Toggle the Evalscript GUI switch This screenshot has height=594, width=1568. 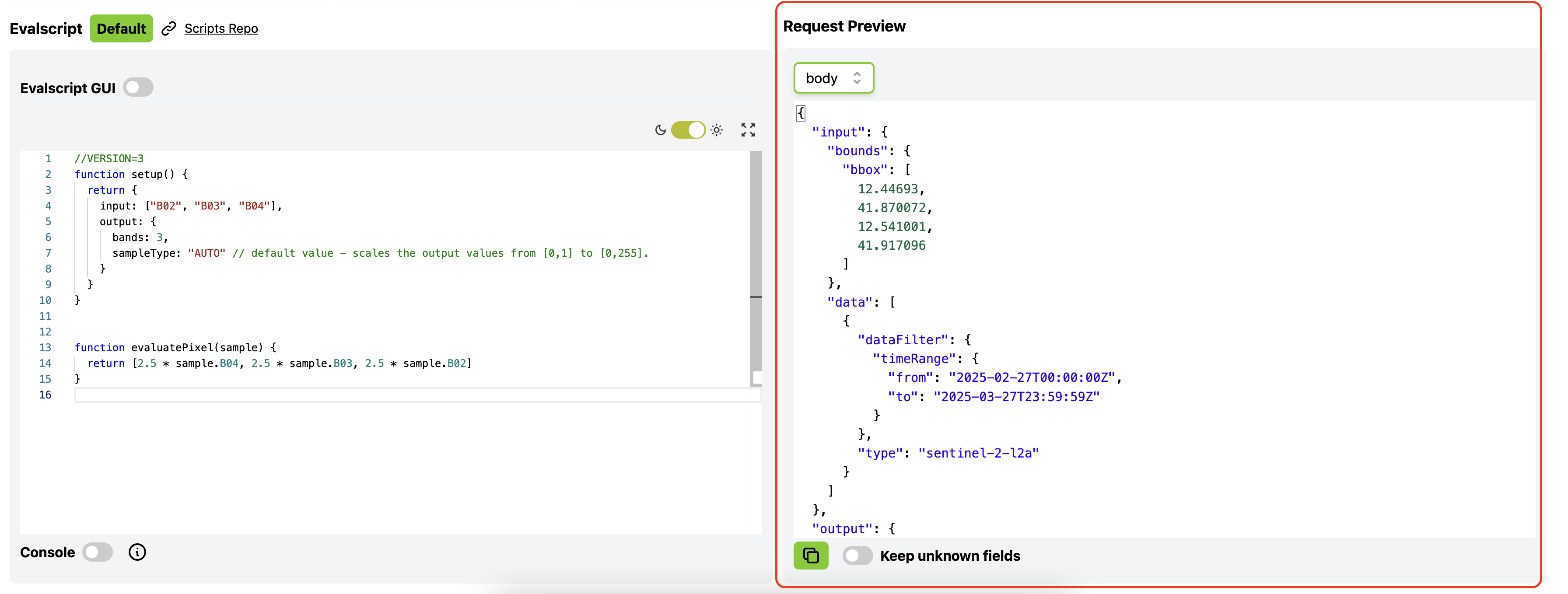pyautogui.click(x=138, y=87)
